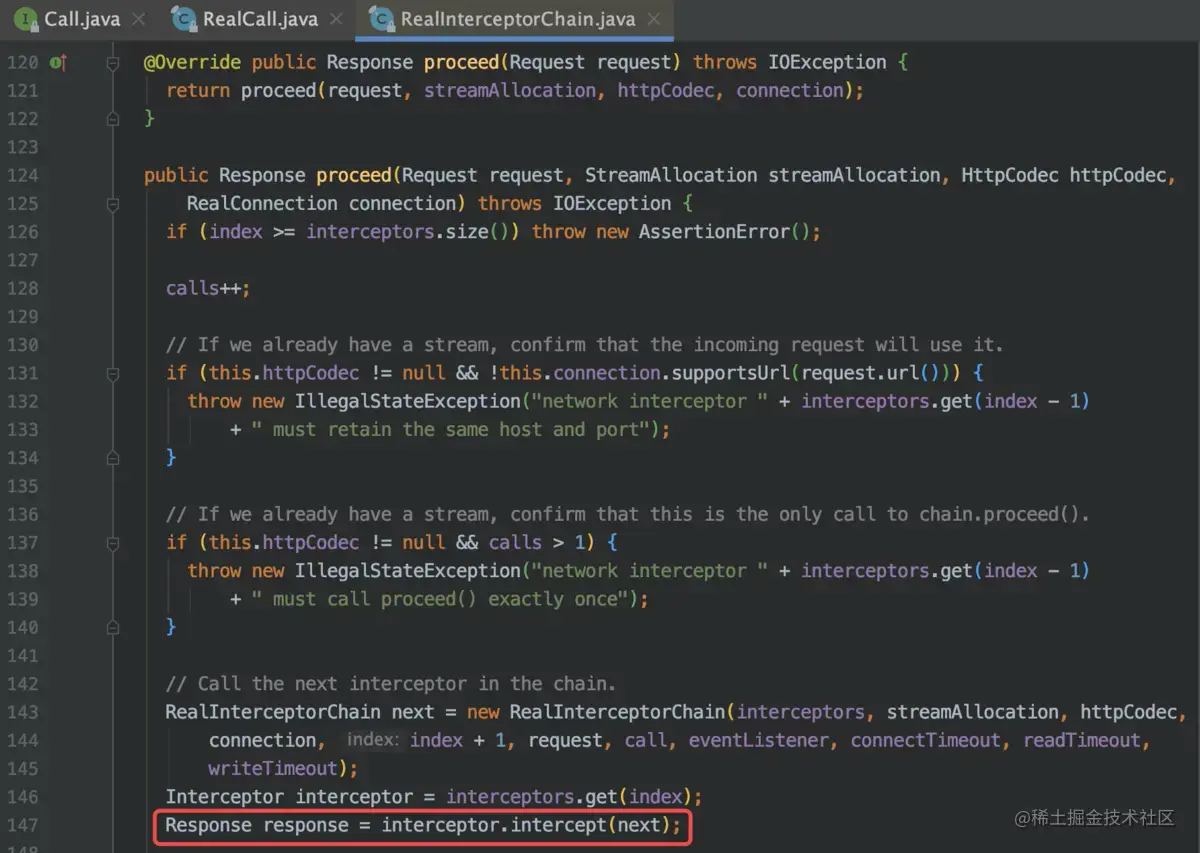This screenshot has height=853, width=1200.
Task: Click 'AssertionError' on line 126
Action: click(714, 232)
